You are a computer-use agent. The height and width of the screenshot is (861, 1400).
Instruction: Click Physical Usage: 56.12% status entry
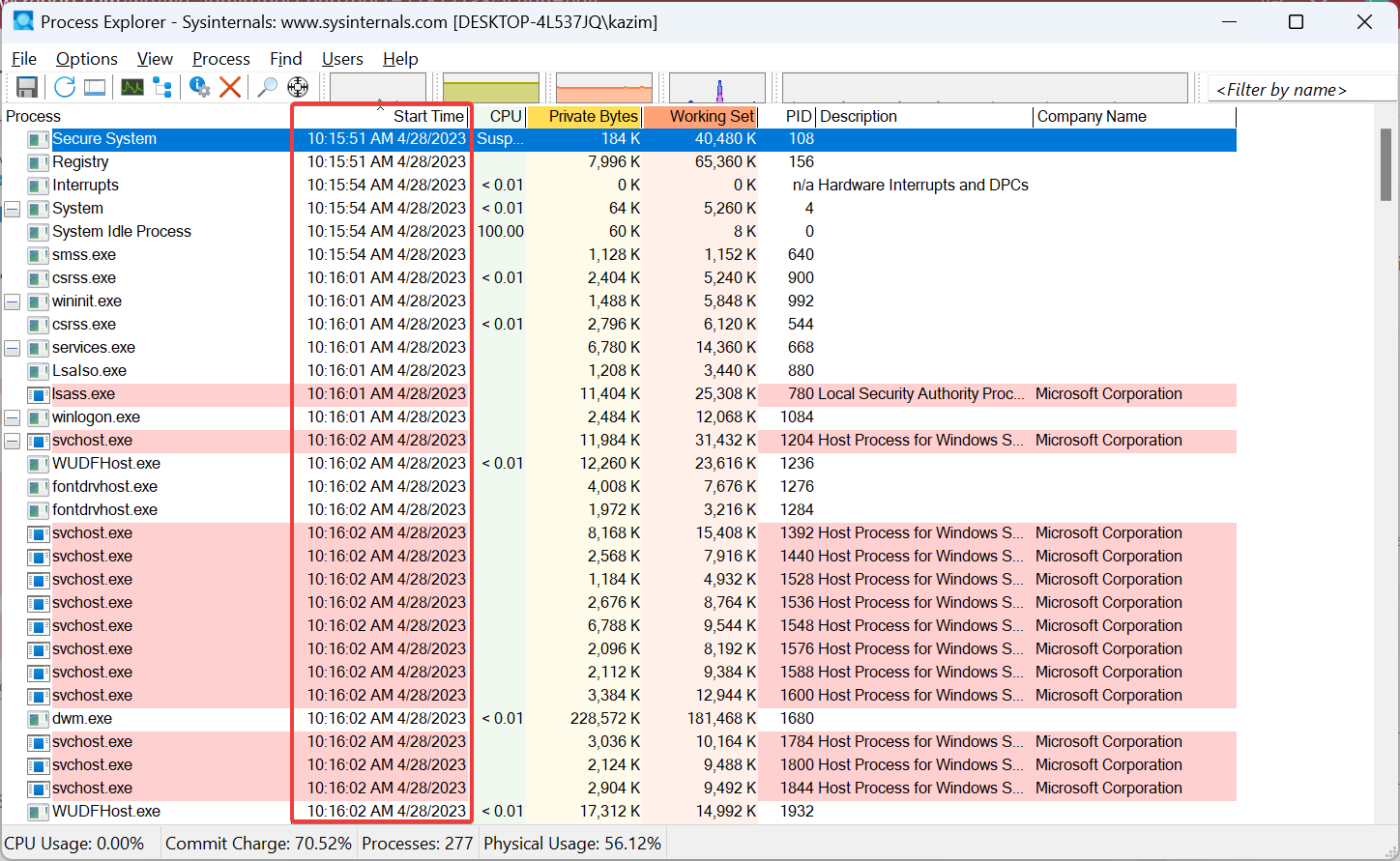click(572, 844)
